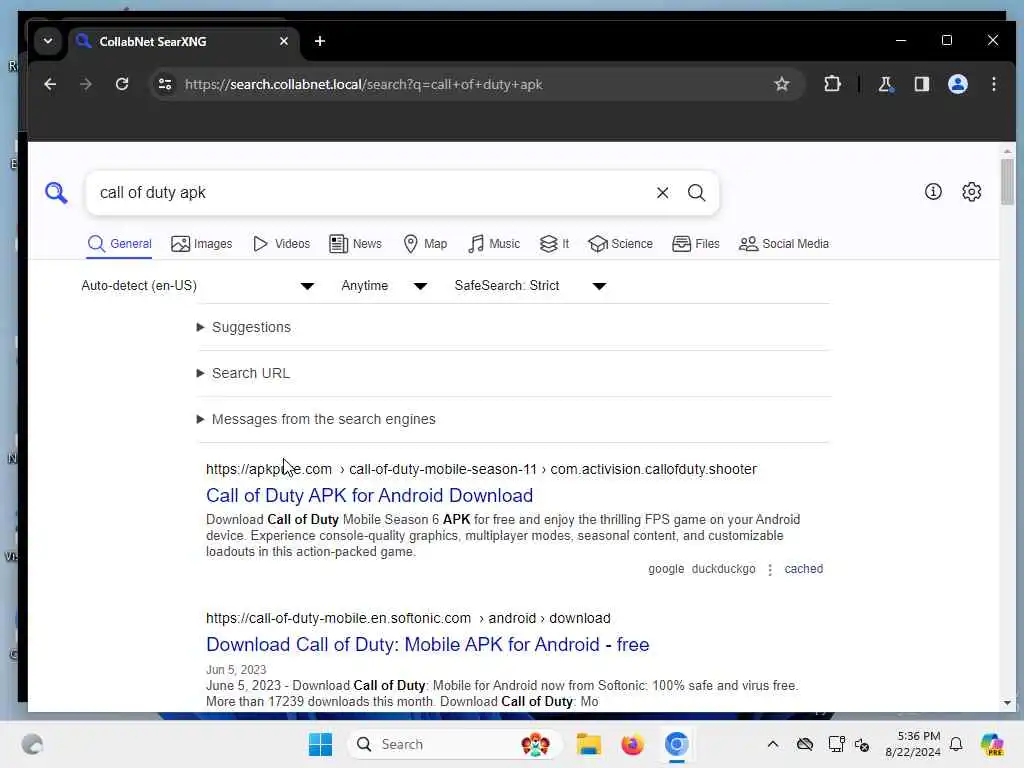The width and height of the screenshot is (1024, 768).
Task: Bookmark this page with the star icon
Action: pos(782,84)
